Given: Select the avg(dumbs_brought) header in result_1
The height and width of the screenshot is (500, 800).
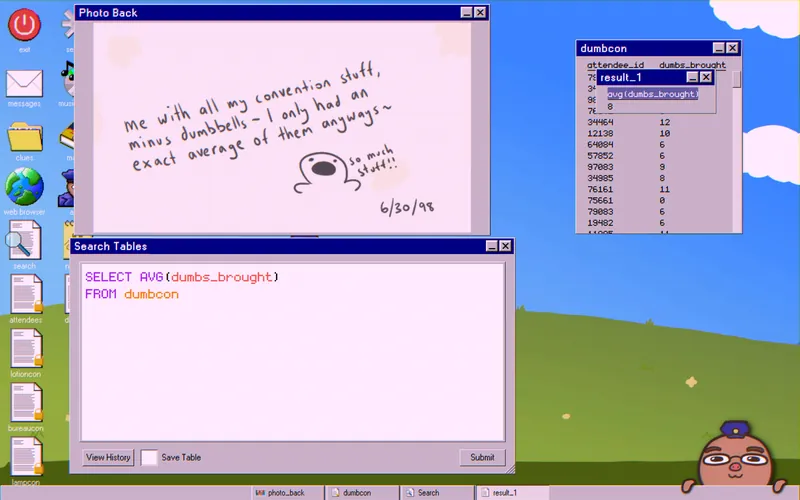Looking at the screenshot, I should click(653, 94).
